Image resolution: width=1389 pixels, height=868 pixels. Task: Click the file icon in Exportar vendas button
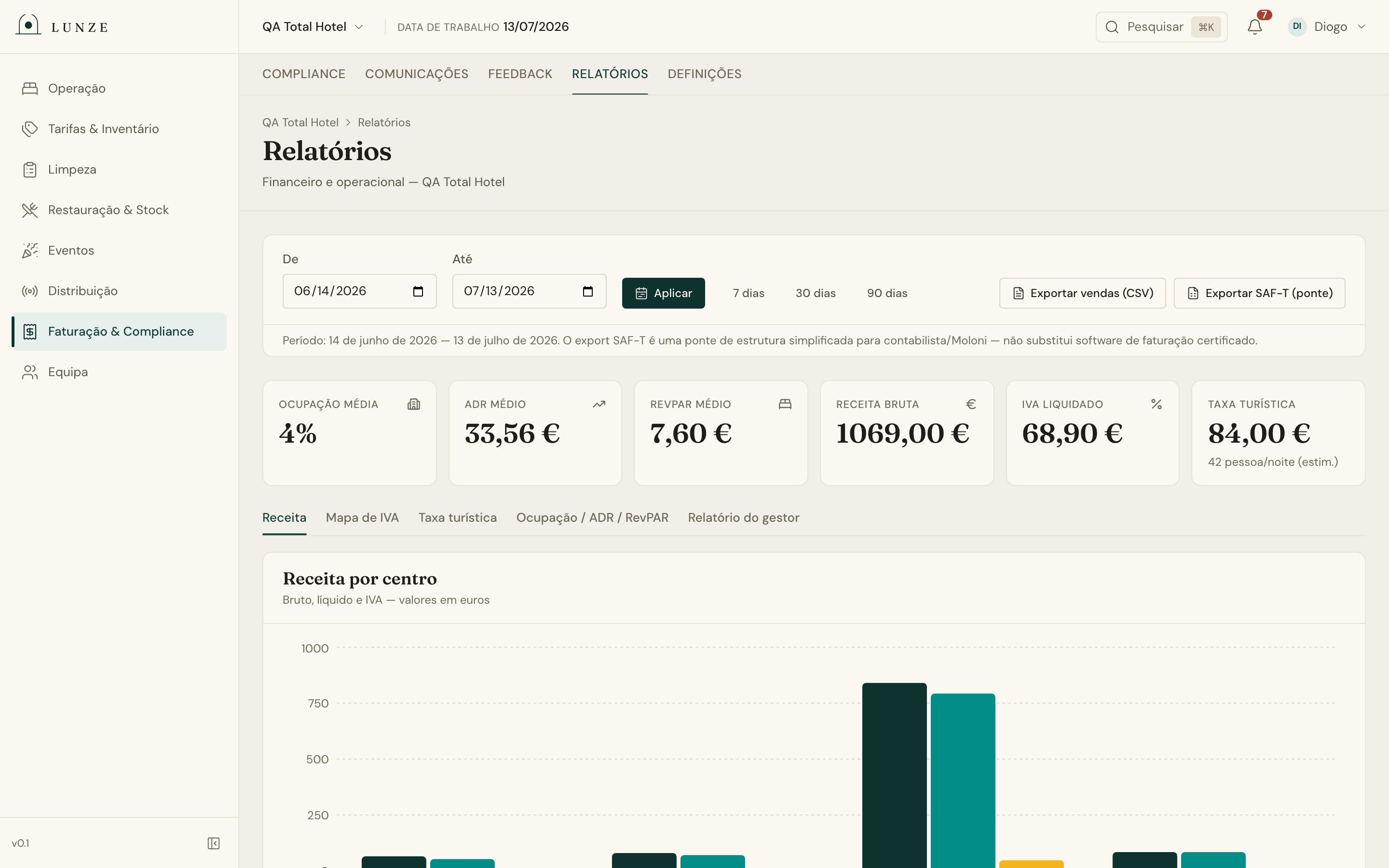coord(1018,293)
